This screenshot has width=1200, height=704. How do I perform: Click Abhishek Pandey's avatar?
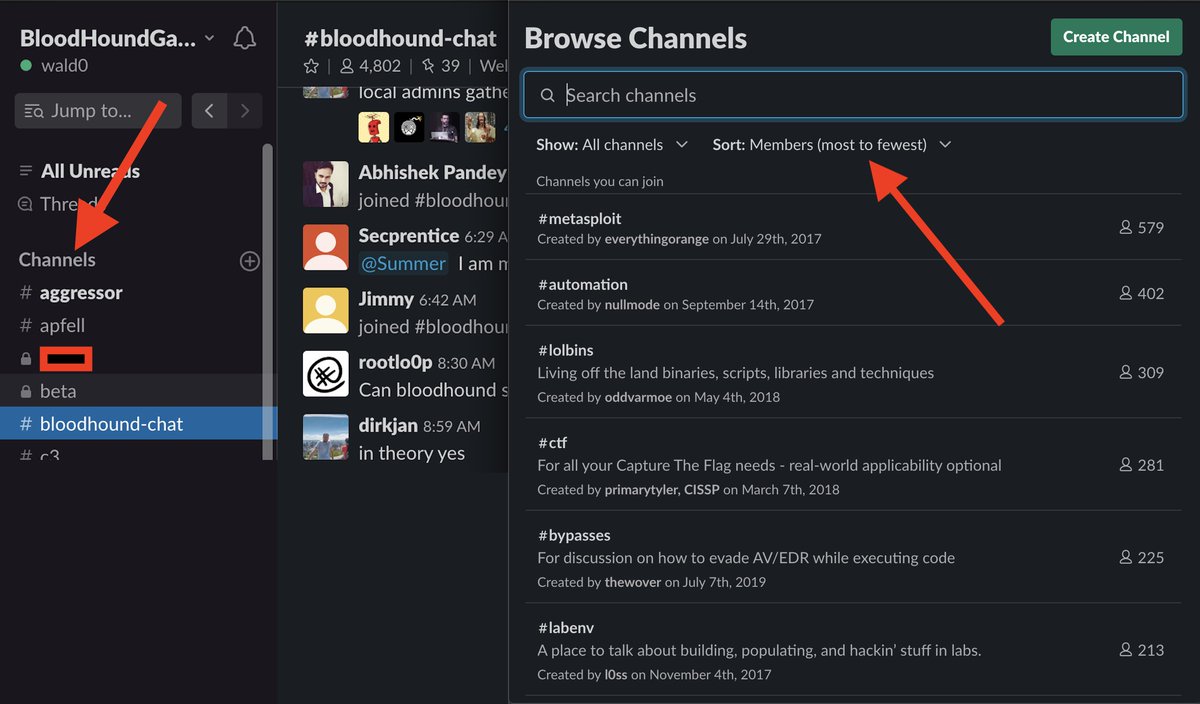[x=325, y=184]
